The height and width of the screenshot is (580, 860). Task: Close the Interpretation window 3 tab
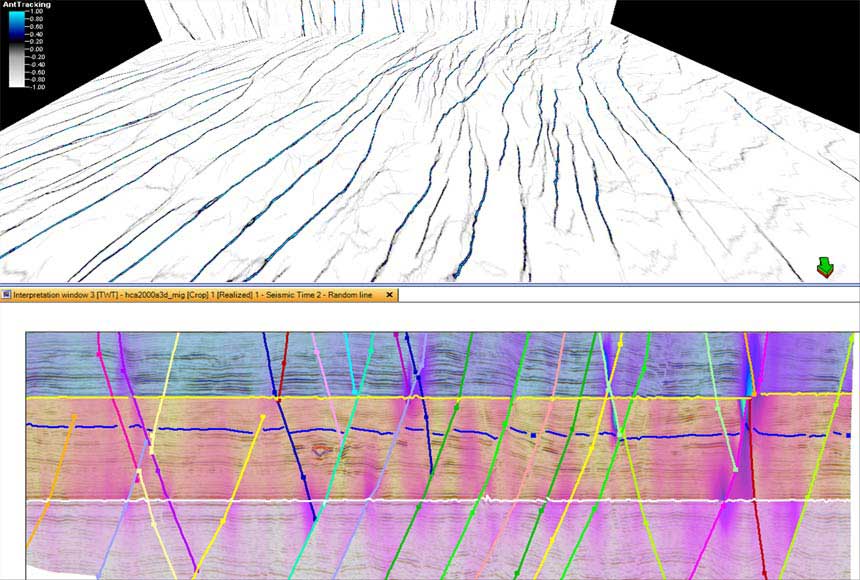pyautogui.click(x=390, y=295)
